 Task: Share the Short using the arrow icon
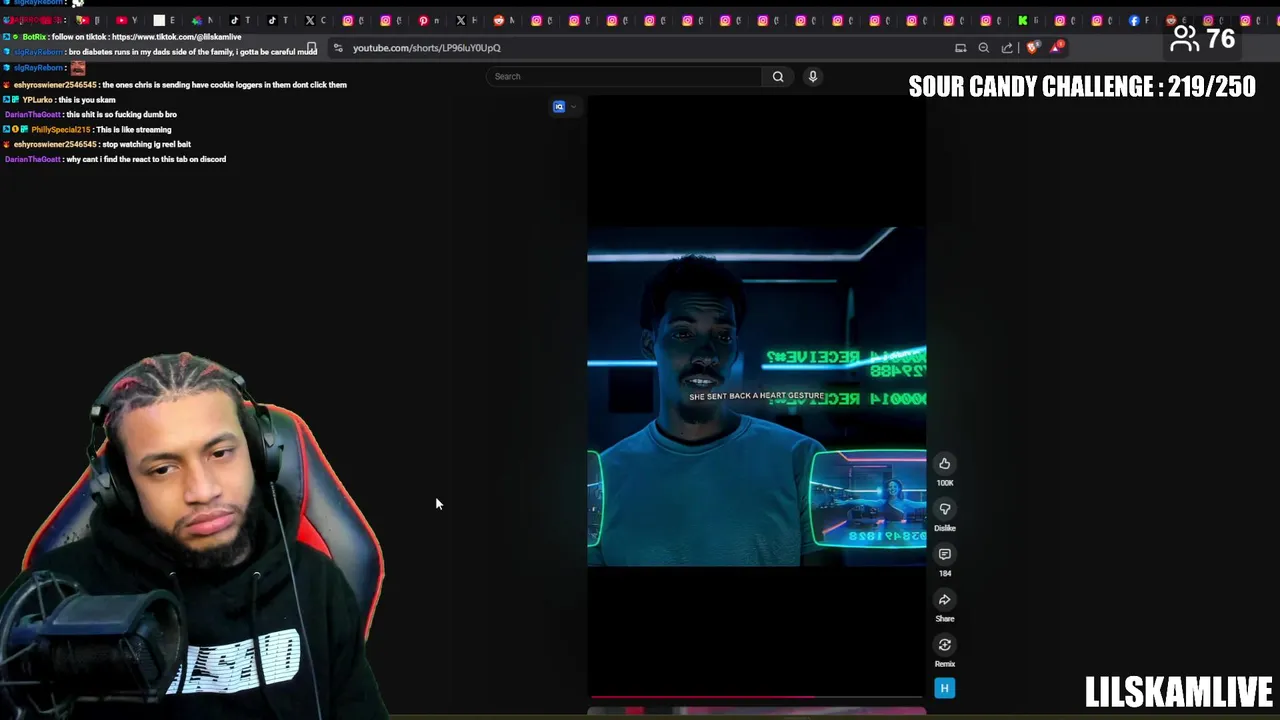(x=944, y=599)
